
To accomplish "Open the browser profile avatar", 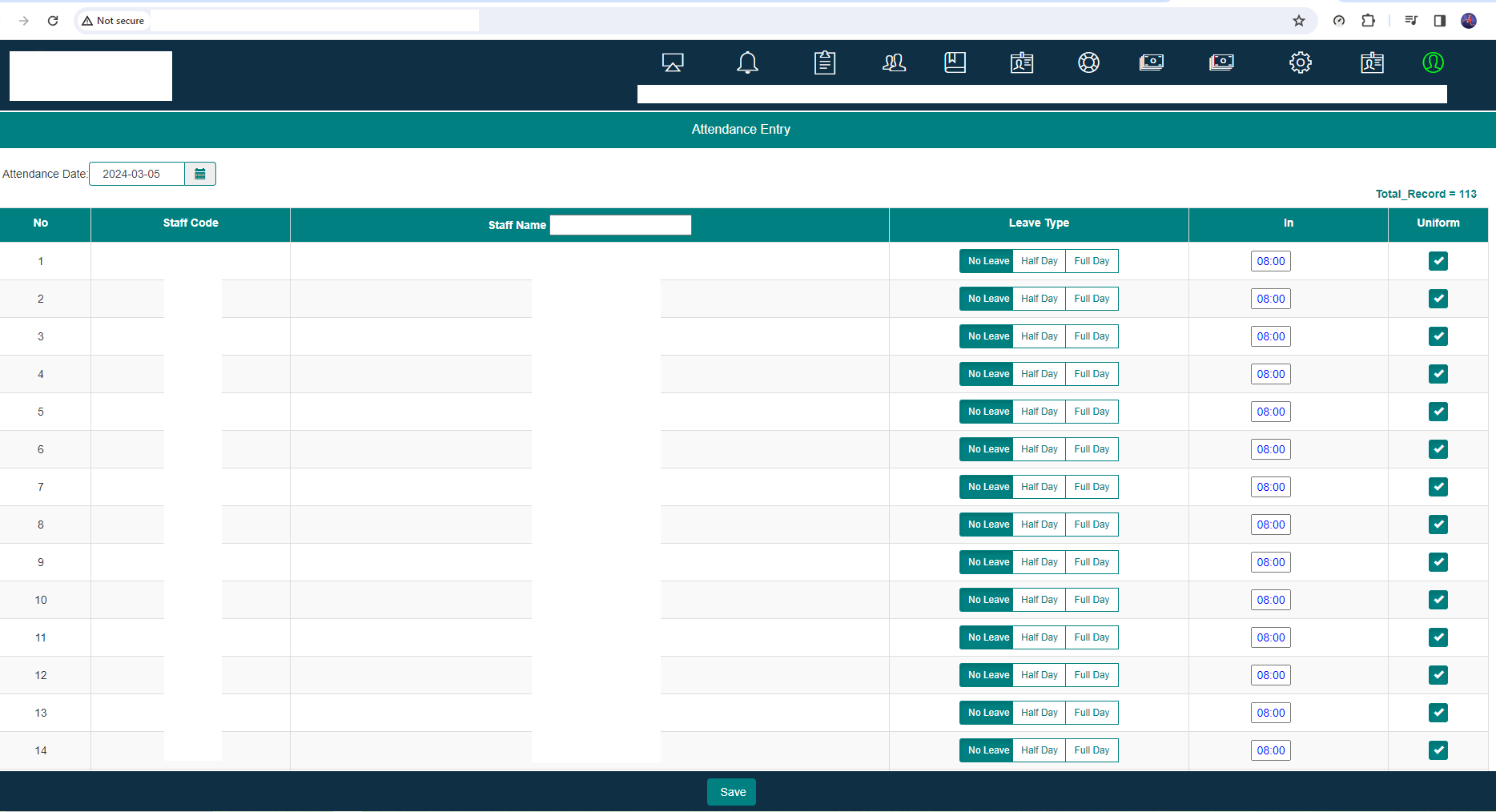I will [1469, 21].
